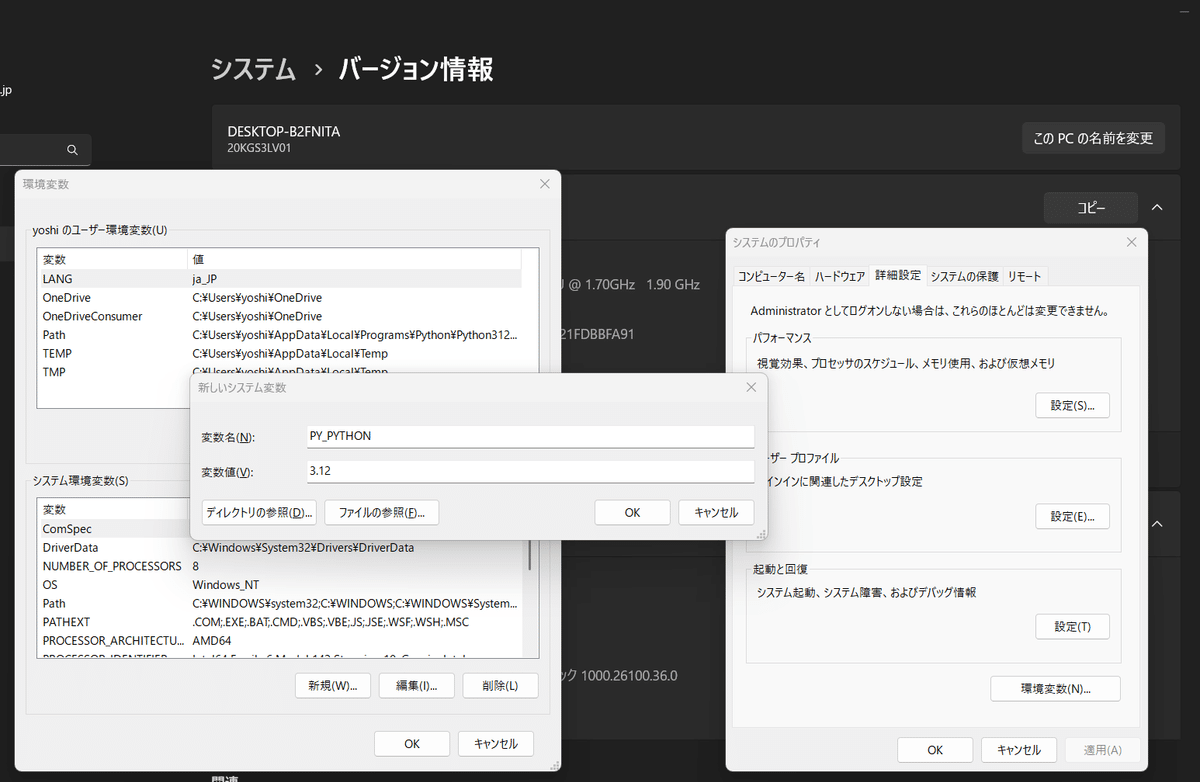1200x782 pixels.
Task: Click 設定(T) under 起動と回復
Action: click(1072, 626)
